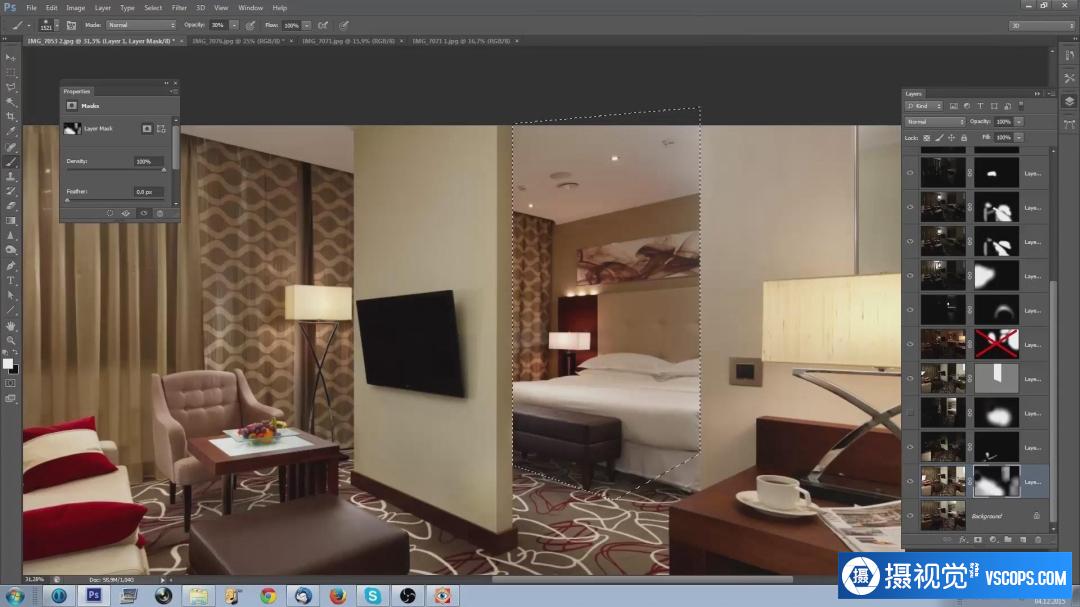The height and width of the screenshot is (607, 1080).
Task: Open the Image menu
Action: pyautogui.click(x=75, y=8)
